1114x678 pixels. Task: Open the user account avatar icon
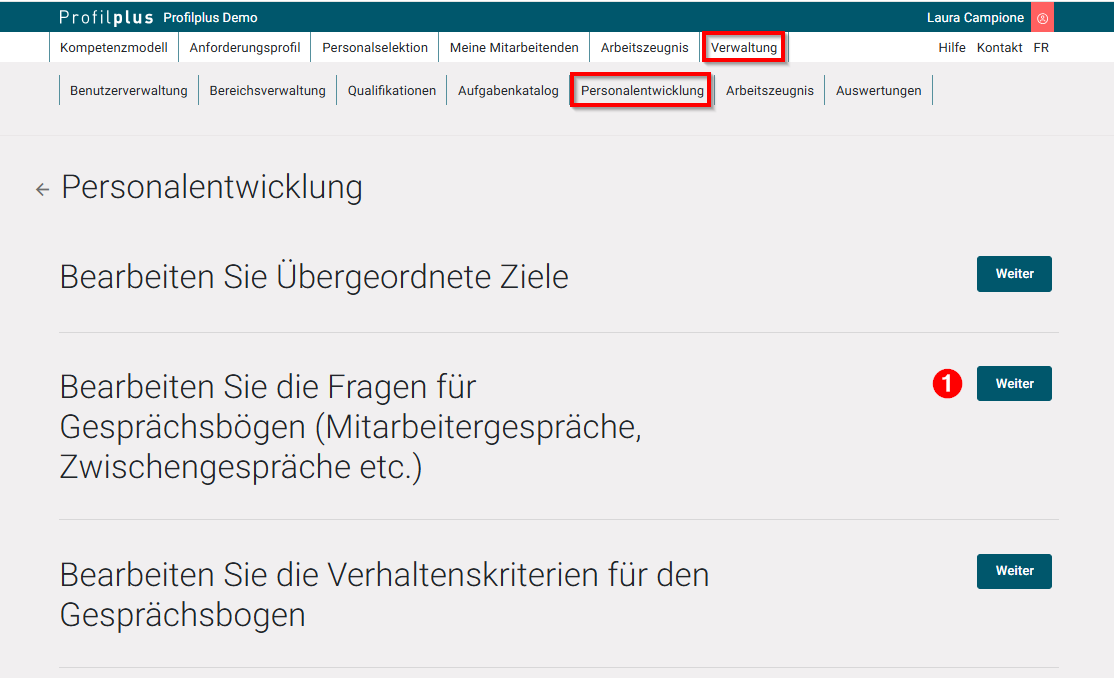(1040, 16)
